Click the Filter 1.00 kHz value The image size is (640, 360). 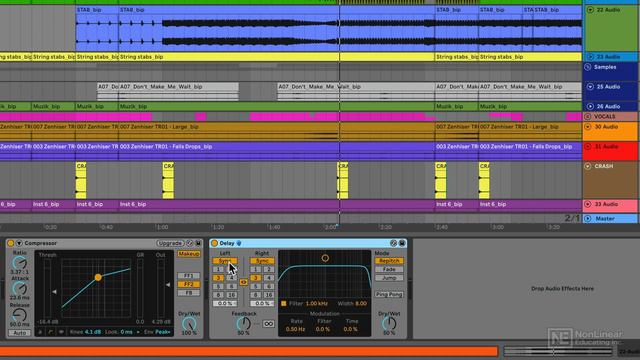(x=317, y=304)
